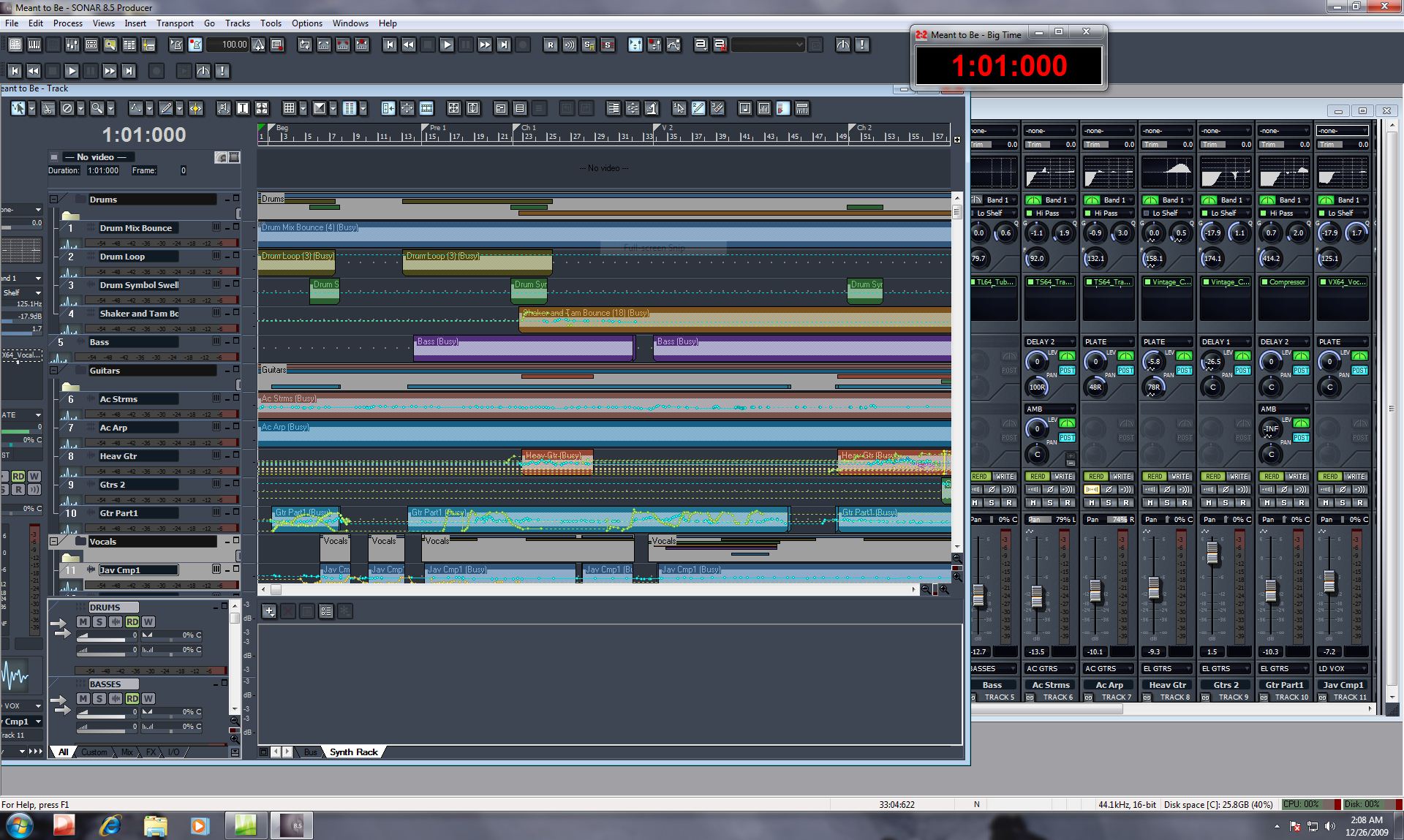Click Insert Synth plus button in Synth Rack

[269, 611]
